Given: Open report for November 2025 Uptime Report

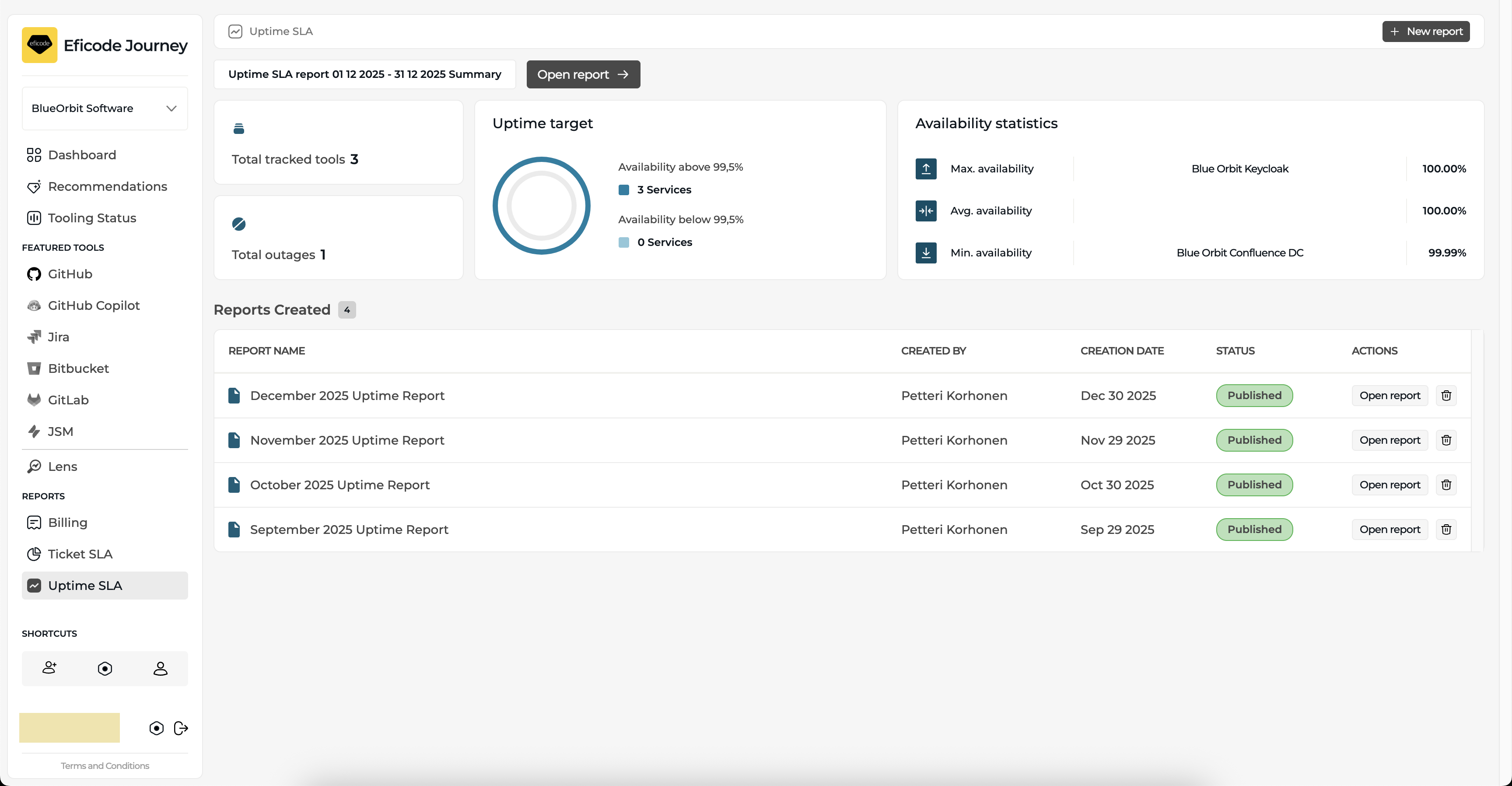Looking at the screenshot, I should (1389, 440).
